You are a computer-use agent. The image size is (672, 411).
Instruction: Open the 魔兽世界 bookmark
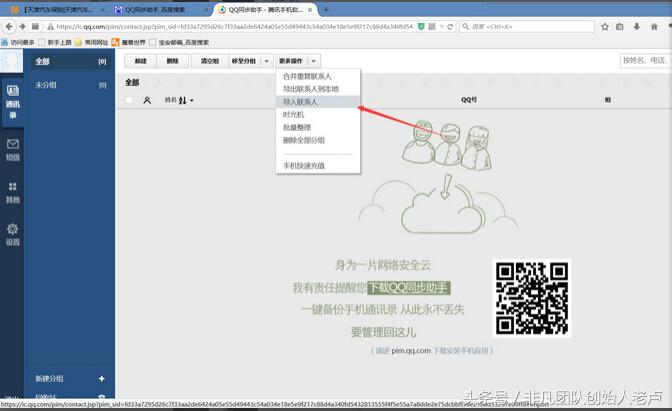(x=129, y=42)
